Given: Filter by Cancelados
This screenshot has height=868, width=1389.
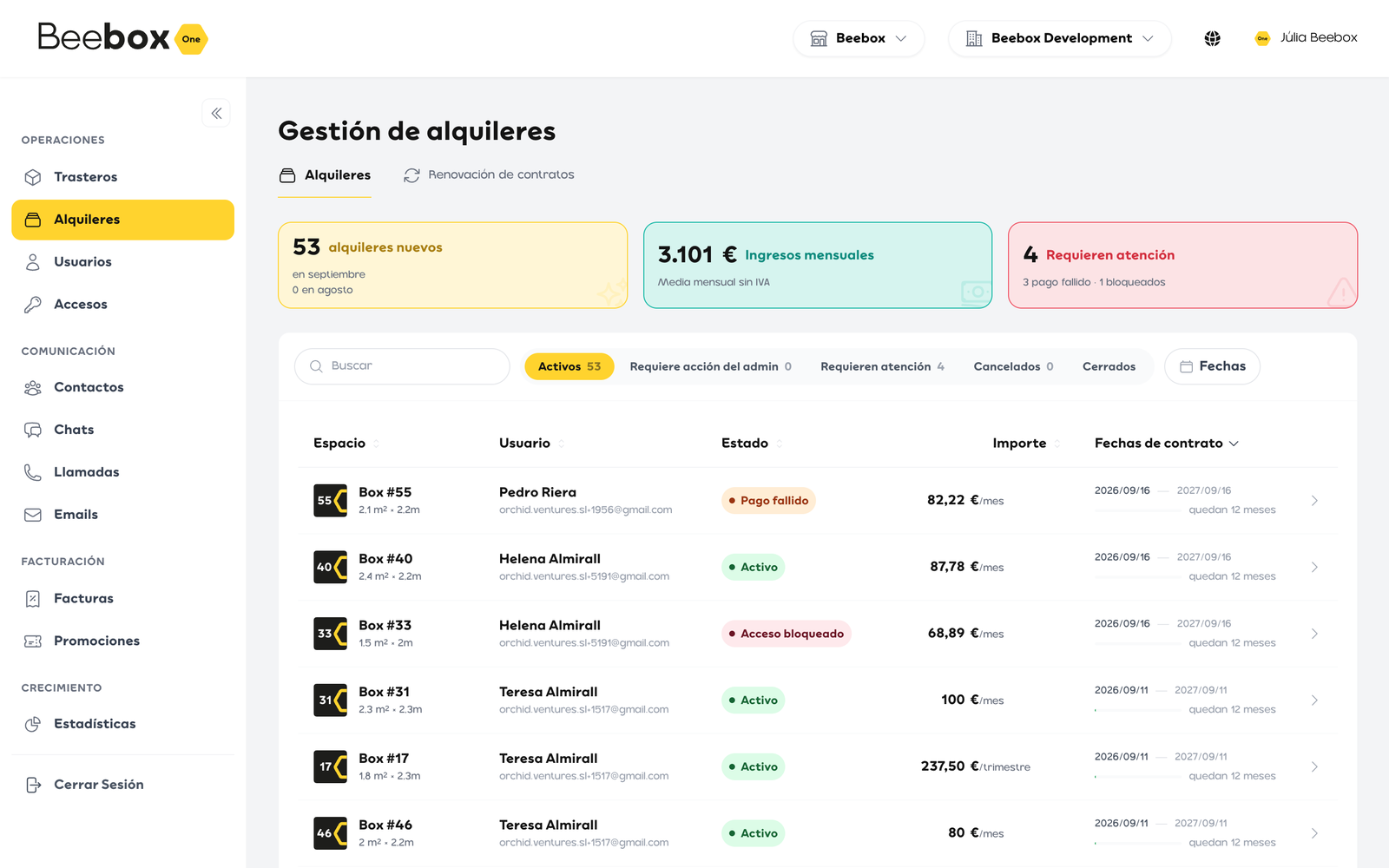Looking at the screenshot, I should pyautogui.click(x=1013, y=366).
